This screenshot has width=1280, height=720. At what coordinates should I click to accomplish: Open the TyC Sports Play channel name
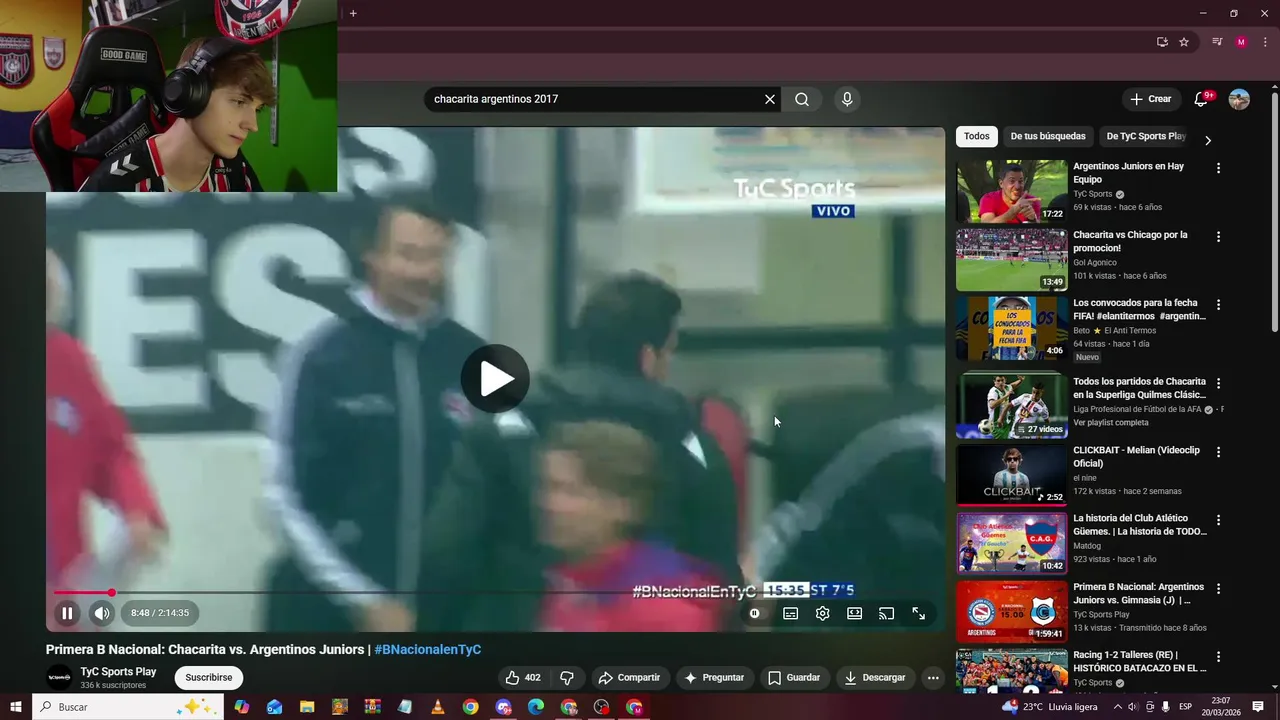(118, 672)
